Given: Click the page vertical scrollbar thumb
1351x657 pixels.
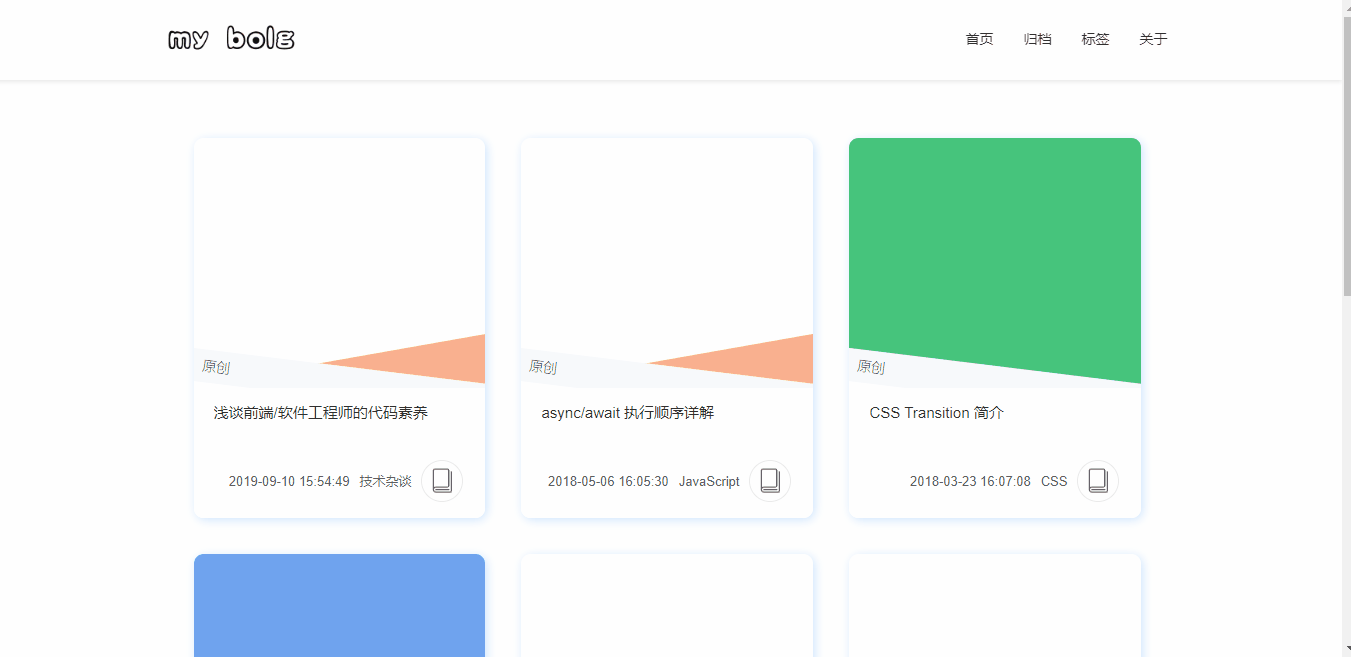Looking at the screenshot, I should point(1346,155).
